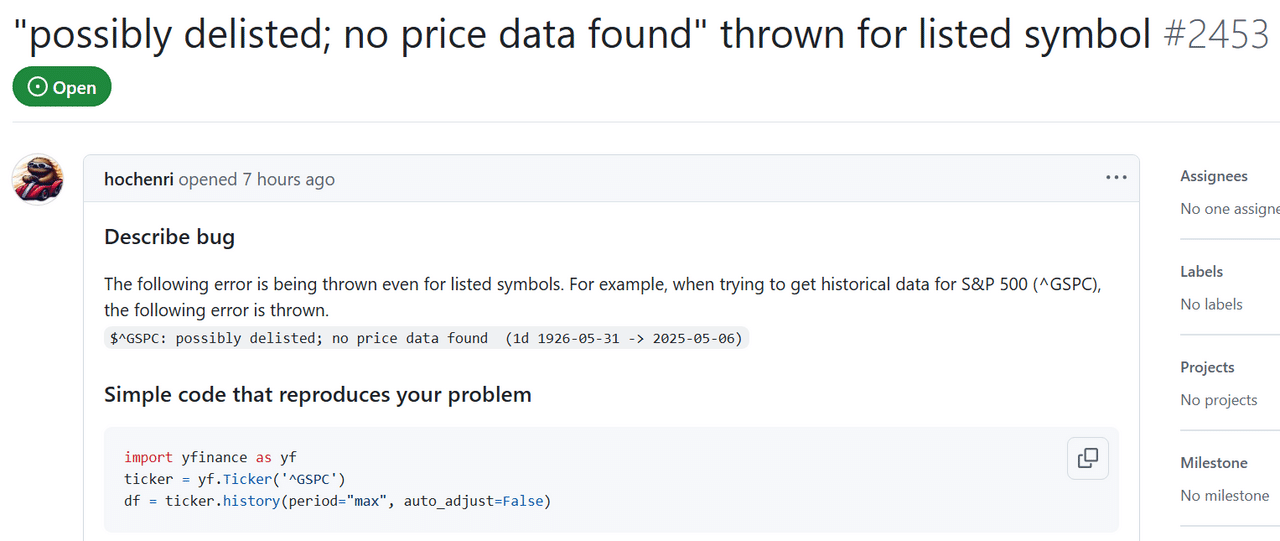
Task: Click the 'No one assigned' text
Action: tap(1230, 208)
